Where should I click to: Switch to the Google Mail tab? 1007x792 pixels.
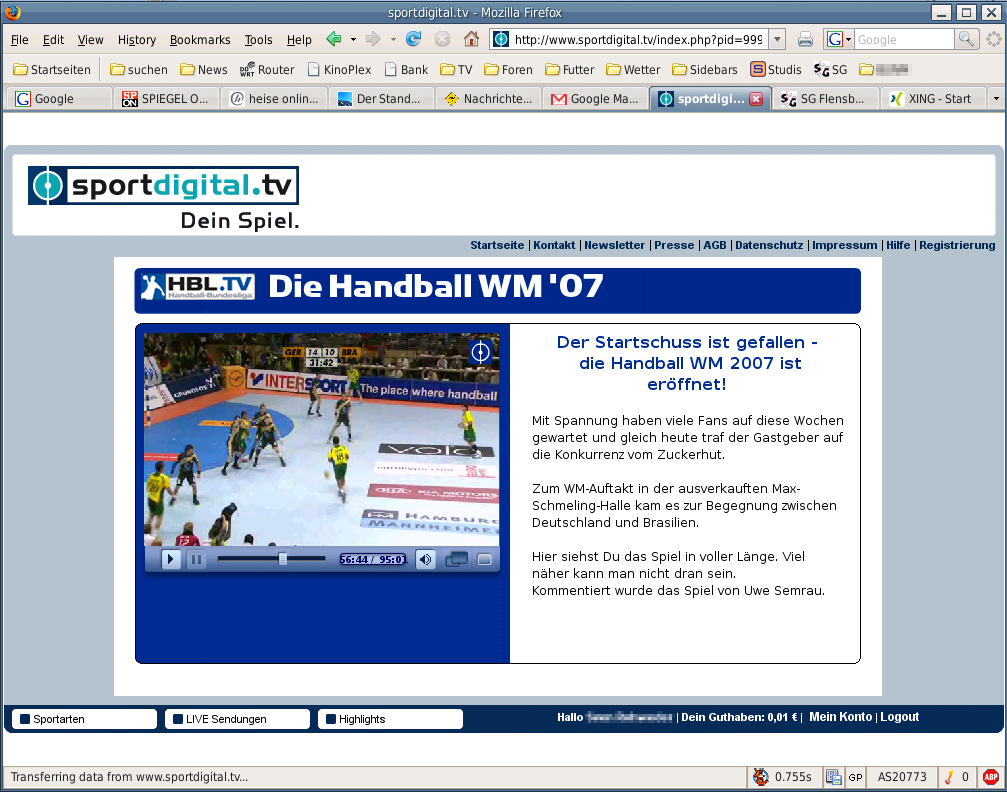595,99
